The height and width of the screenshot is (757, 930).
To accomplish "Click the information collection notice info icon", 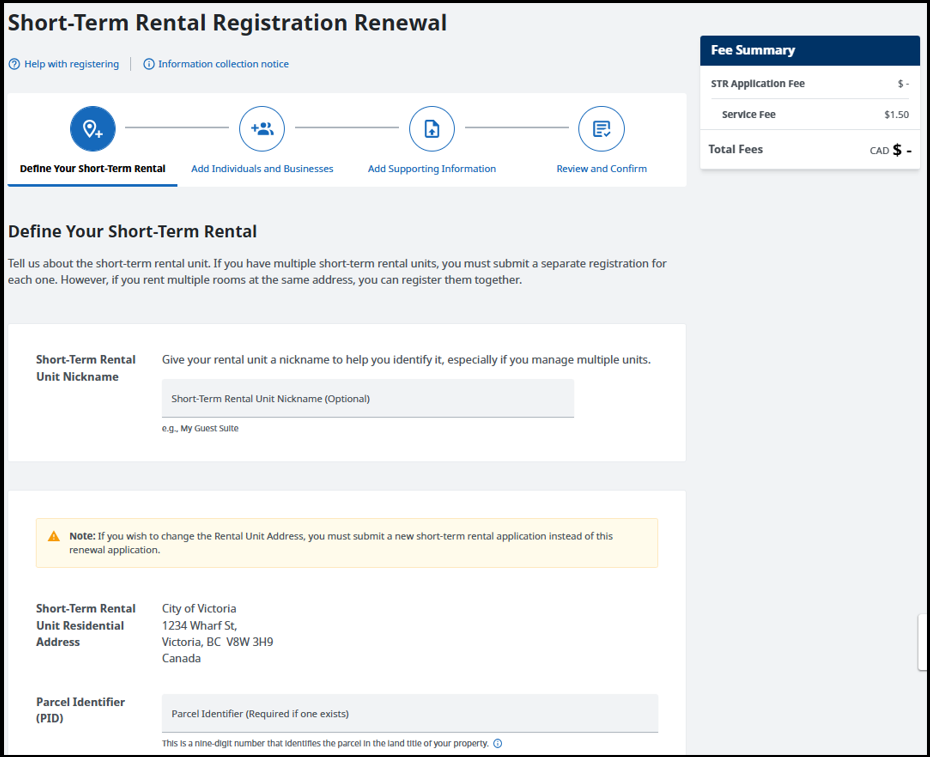I will (149, 64).
